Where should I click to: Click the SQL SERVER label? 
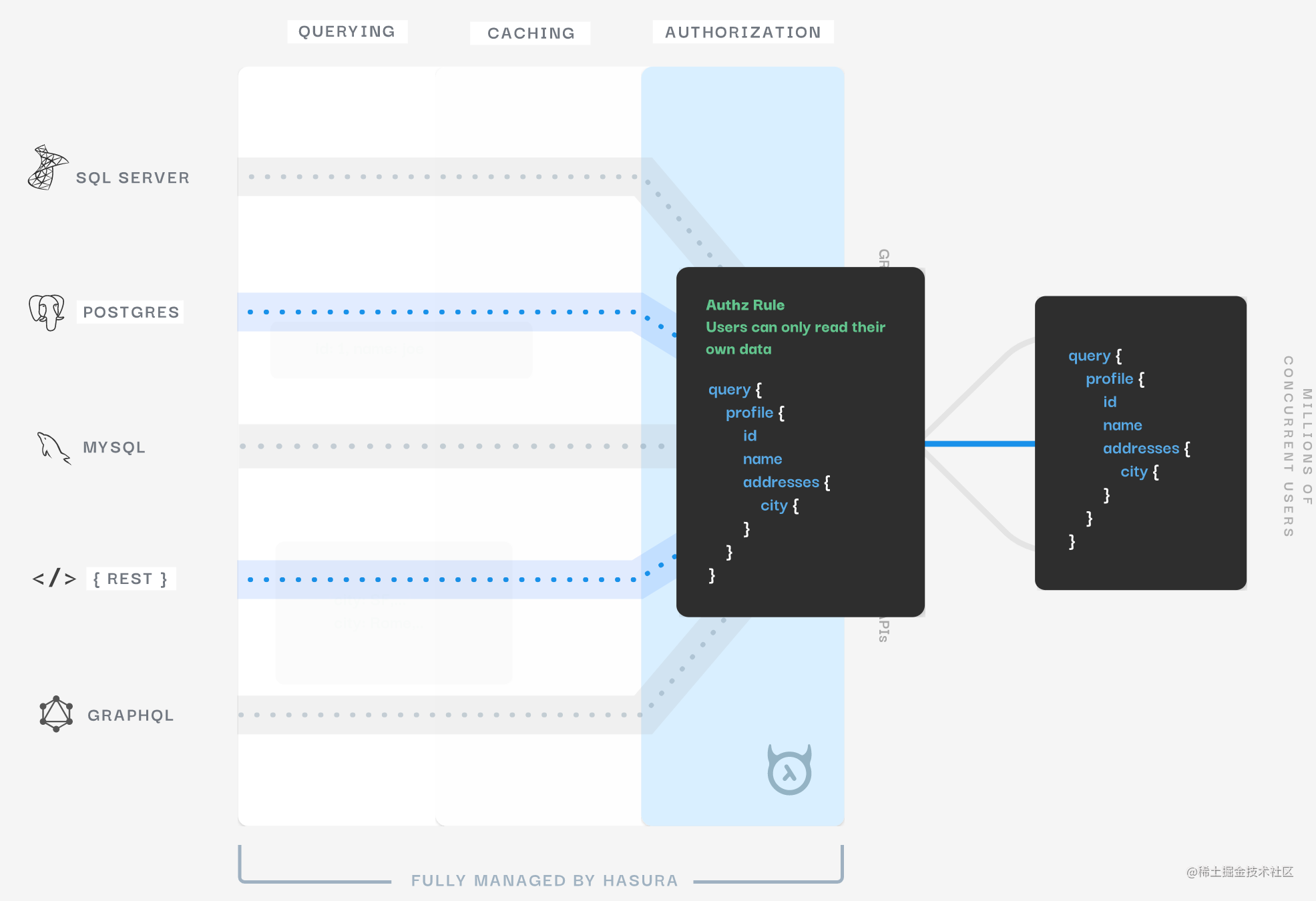pyautogui.click(x=133, y=178)
